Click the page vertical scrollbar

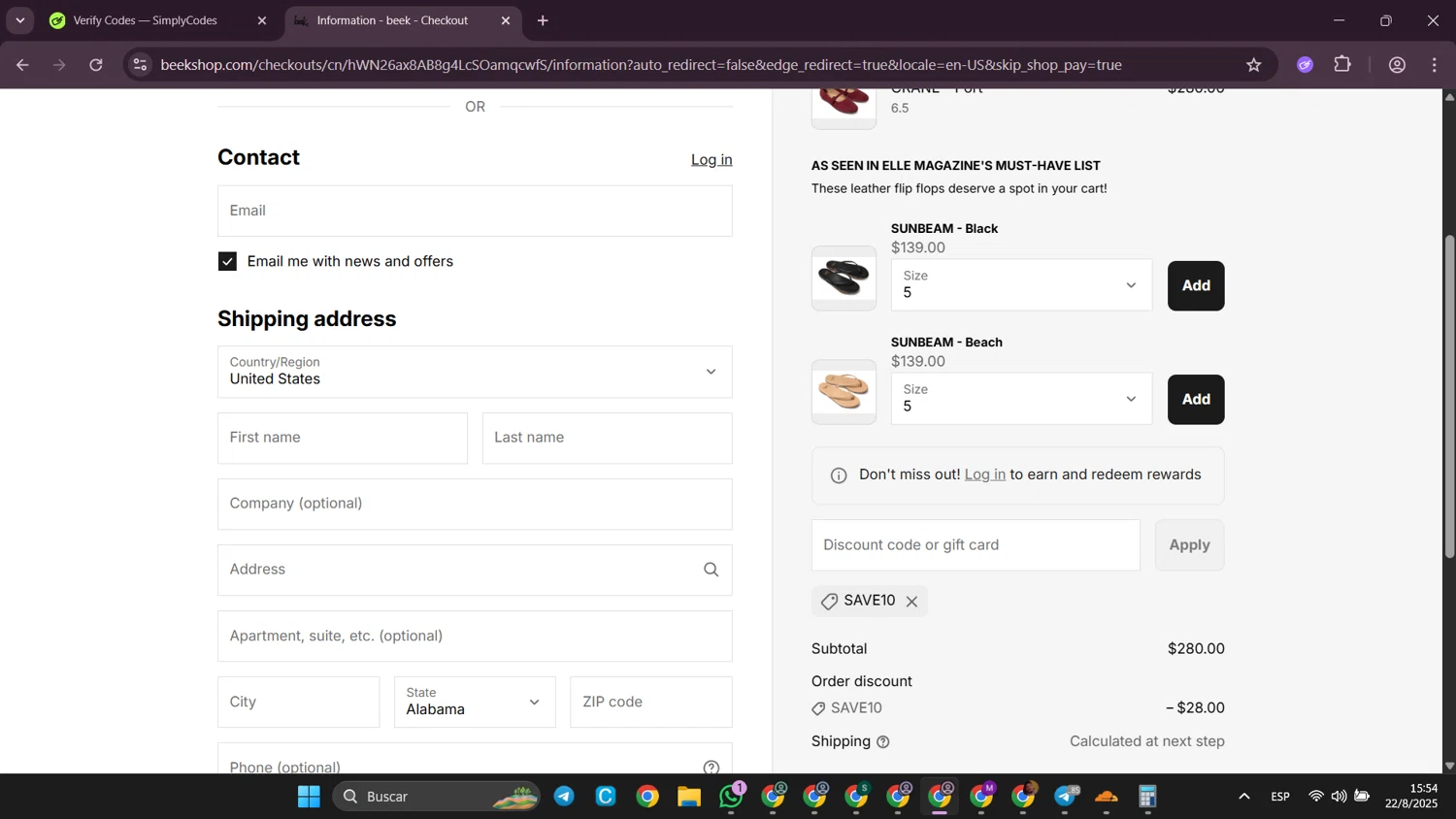tap(1449, 396)
